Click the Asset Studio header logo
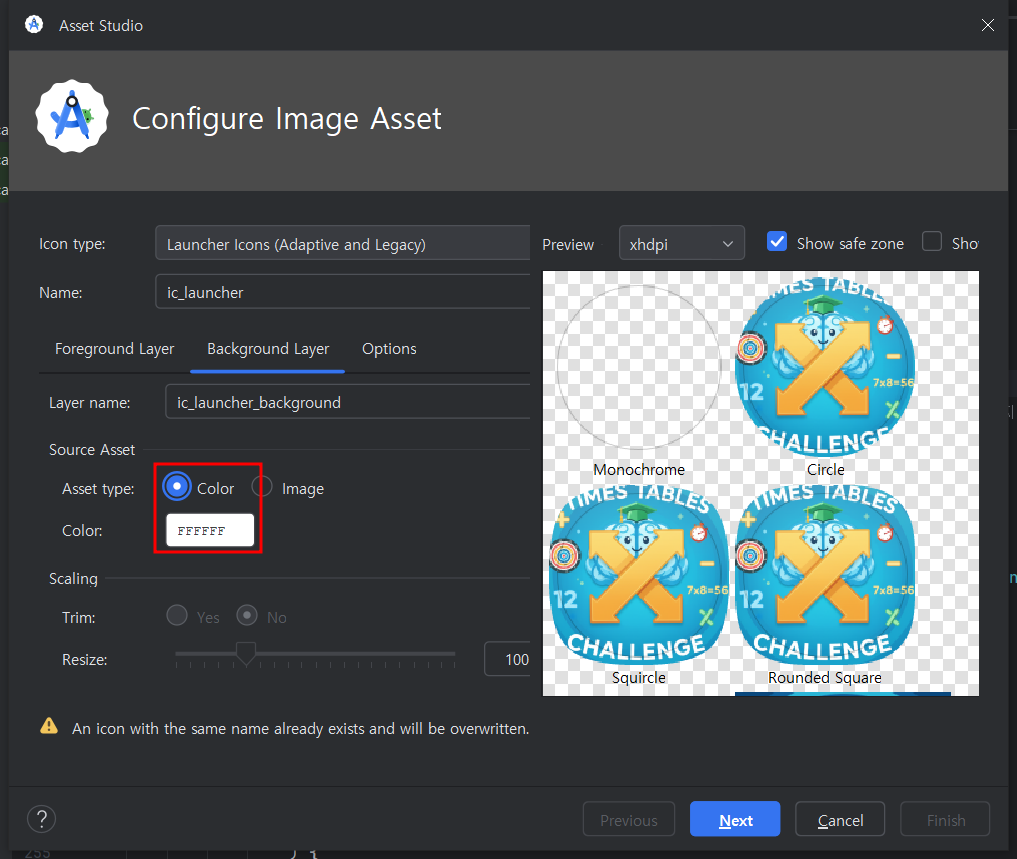The height and width of the screenshot is (859, 1017). (71, 118)
